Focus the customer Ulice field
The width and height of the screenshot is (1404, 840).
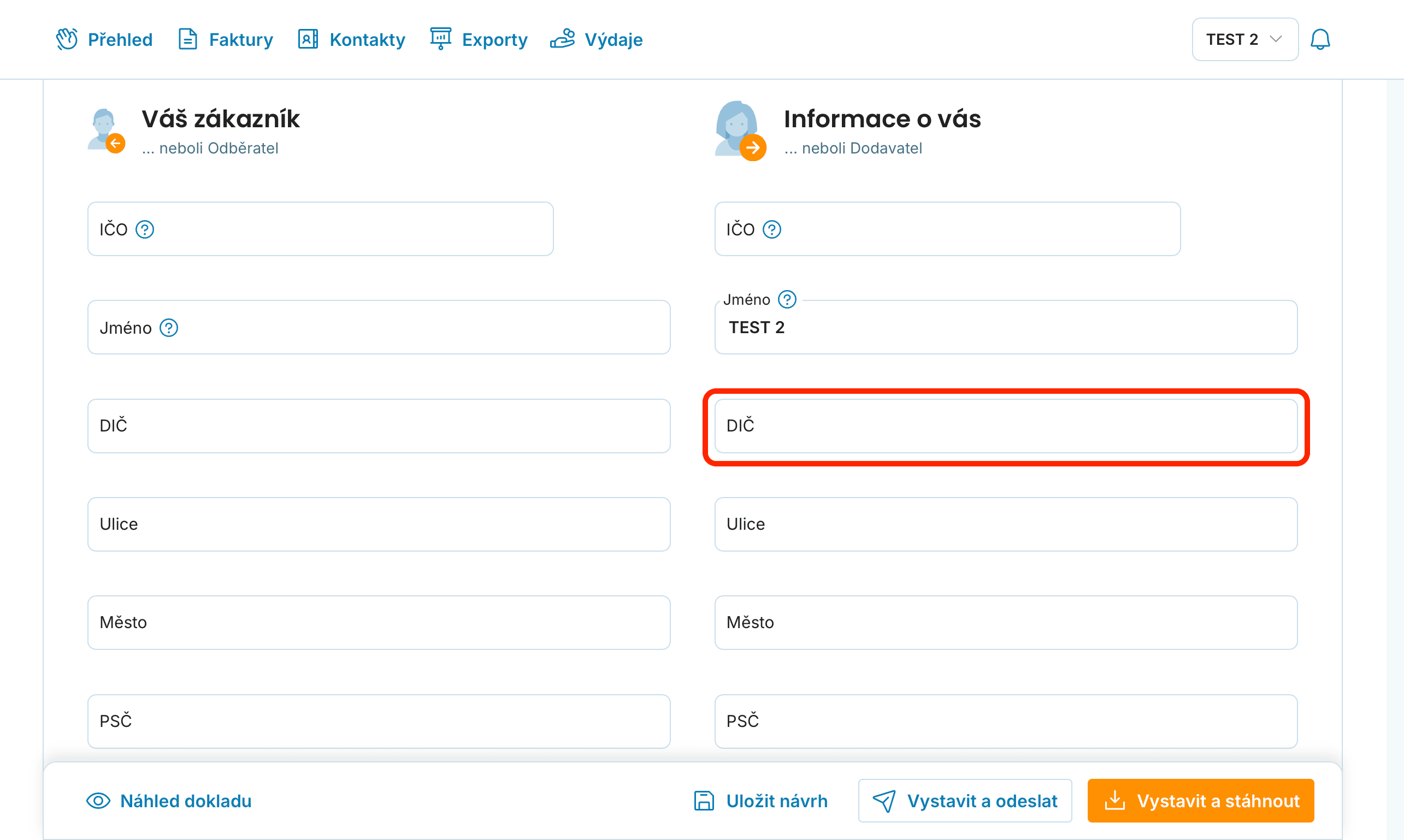tap(379, 524)
